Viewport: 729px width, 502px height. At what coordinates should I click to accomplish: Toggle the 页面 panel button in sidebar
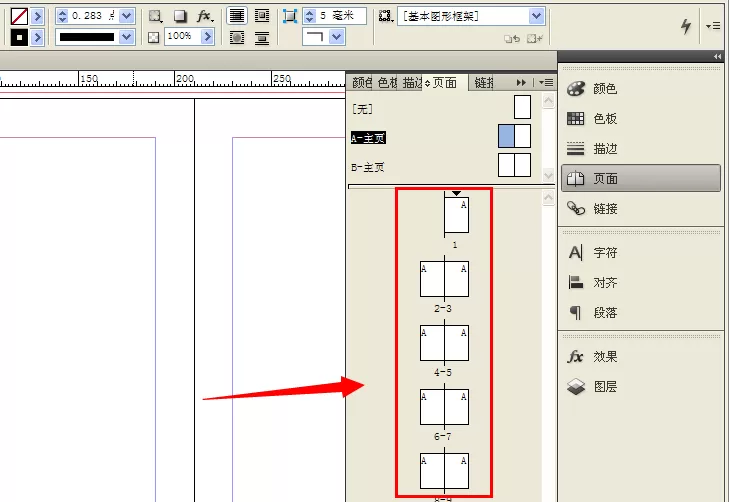641,178
